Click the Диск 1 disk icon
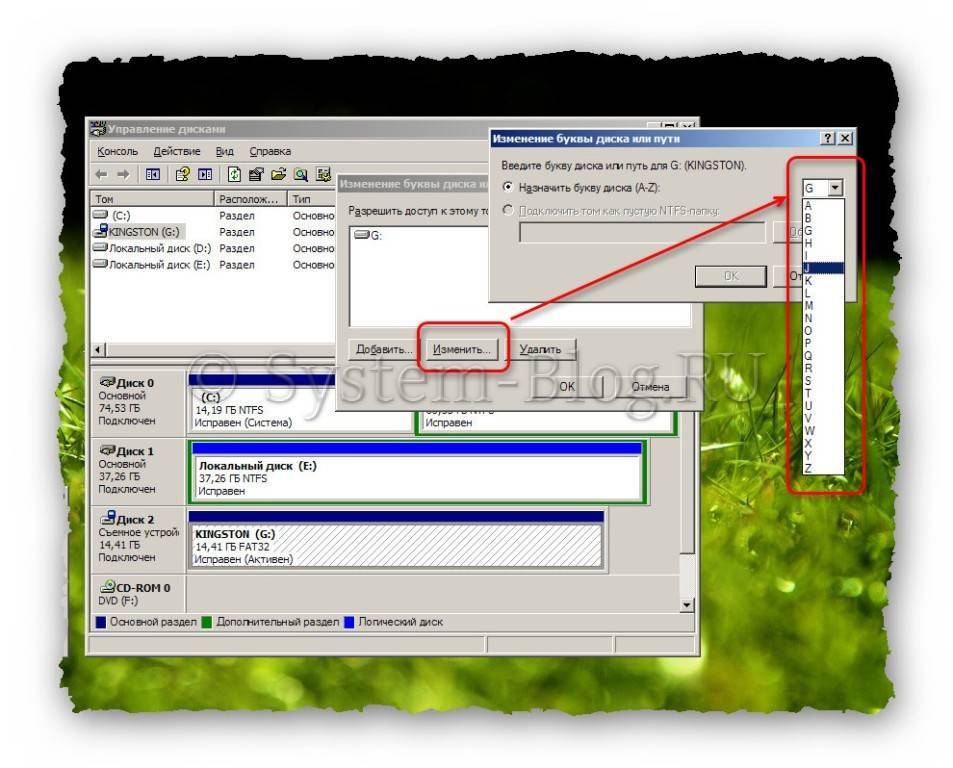Image resolution: width=953 pixels, height=768 pixels. (x=108, y=450)
